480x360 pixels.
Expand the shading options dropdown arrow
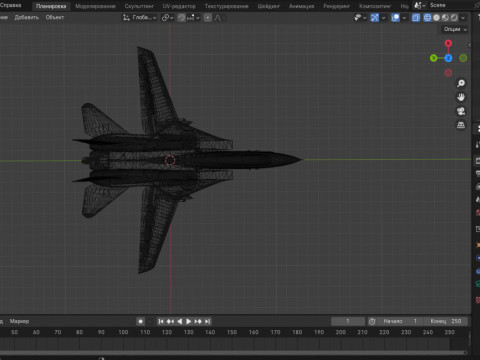[x=463, y=18]
